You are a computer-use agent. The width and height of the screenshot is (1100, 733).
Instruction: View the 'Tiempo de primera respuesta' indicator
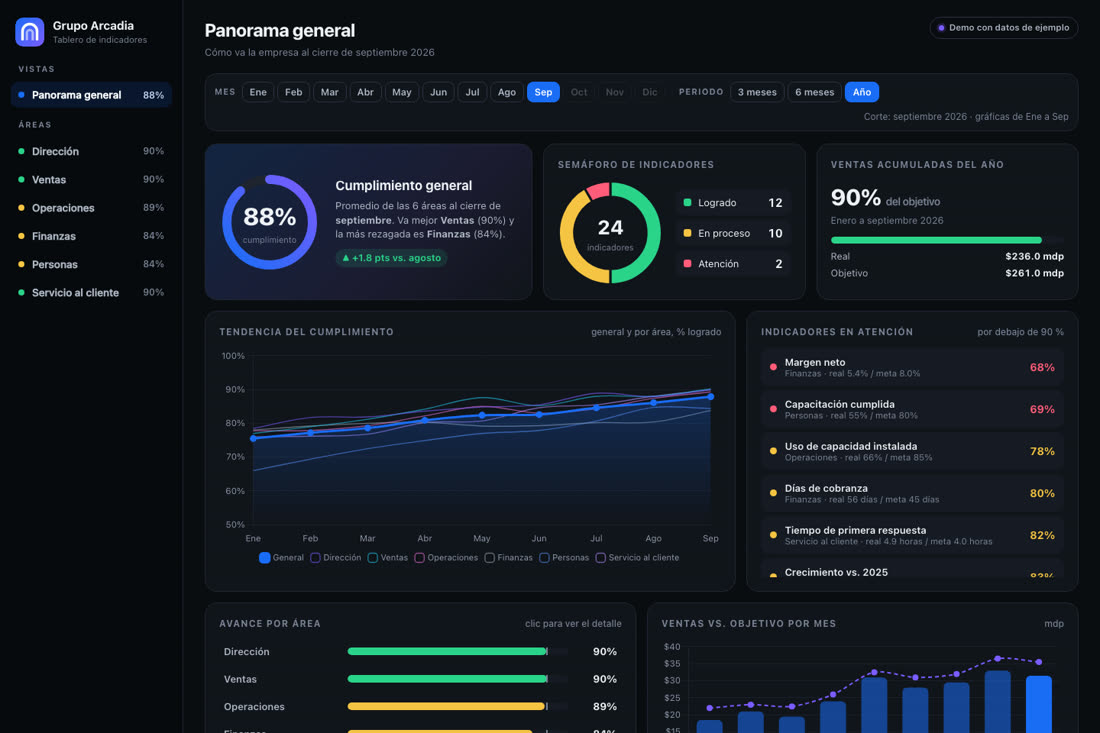[912, 536]
